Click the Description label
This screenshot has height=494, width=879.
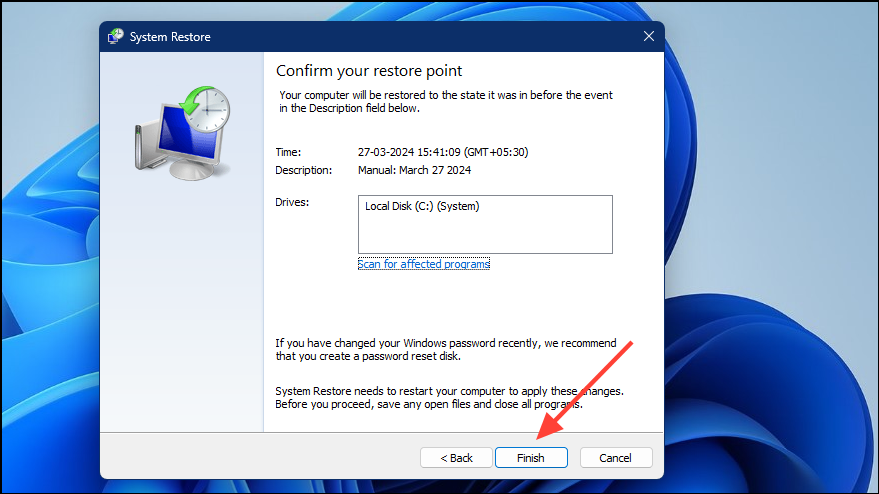point(303,170)
